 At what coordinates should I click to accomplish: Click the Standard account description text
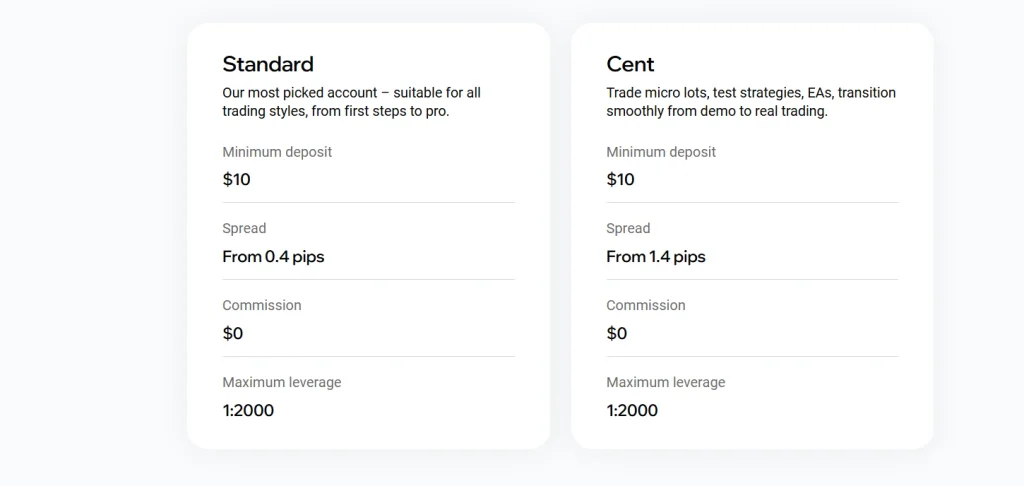pyautogui.click(x=351, y=102)
